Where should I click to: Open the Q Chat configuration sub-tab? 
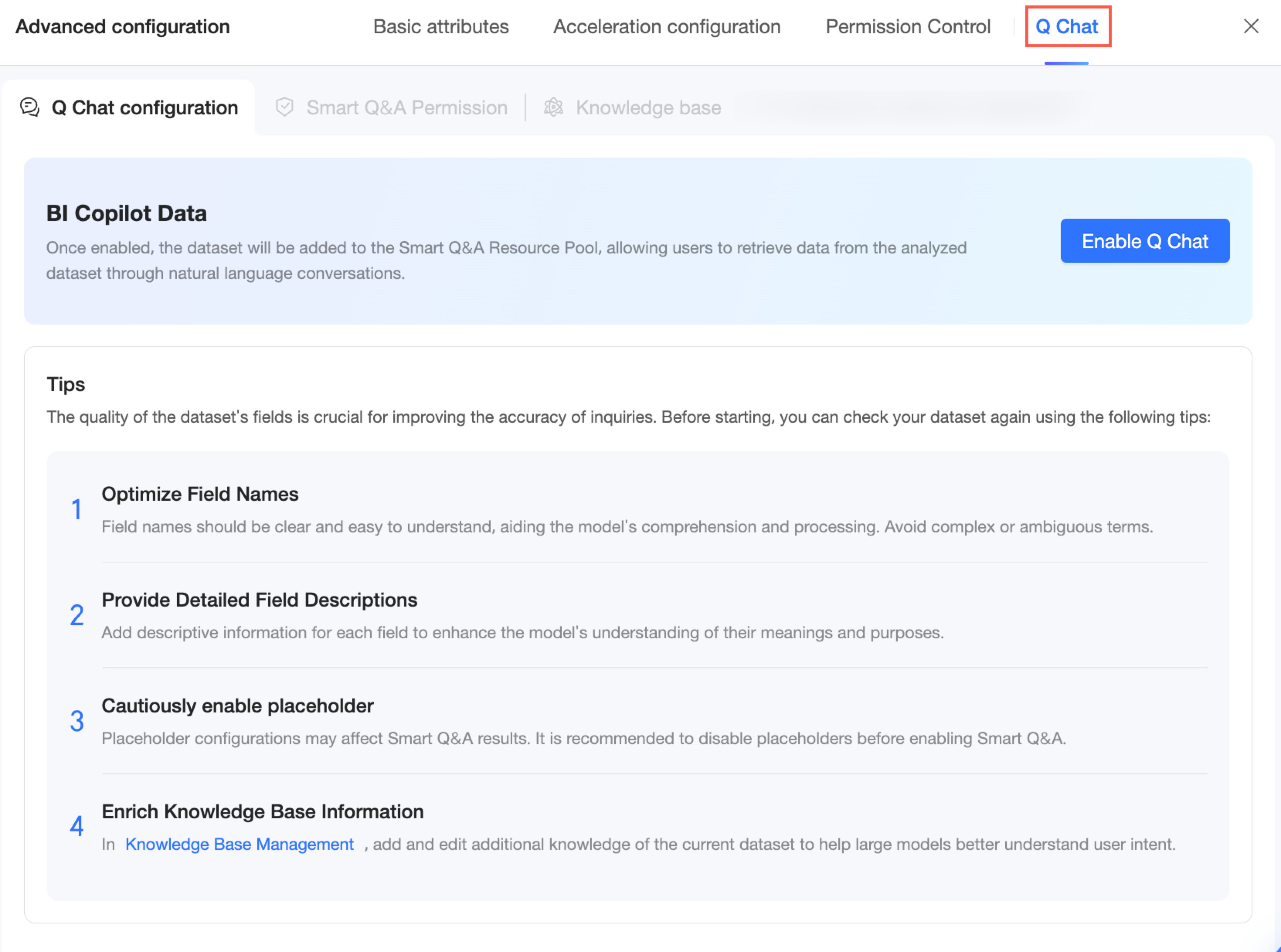pyautogui.click(x=129, y=107)
